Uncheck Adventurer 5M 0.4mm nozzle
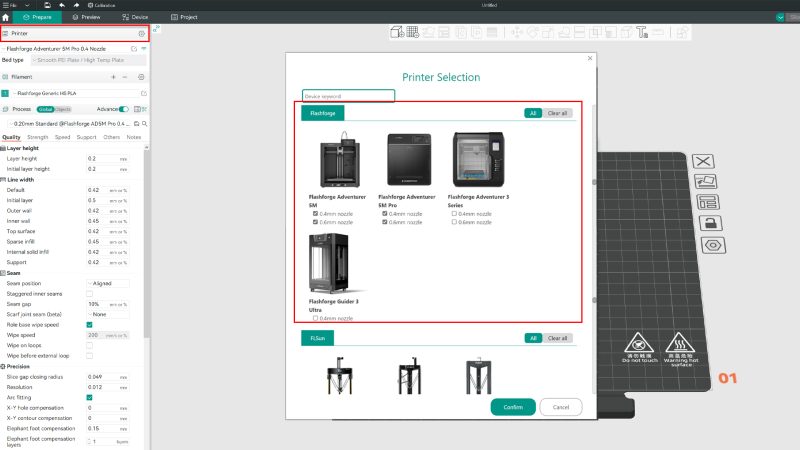The width and height of the screenshot is (800, 450). click(315, 214)
